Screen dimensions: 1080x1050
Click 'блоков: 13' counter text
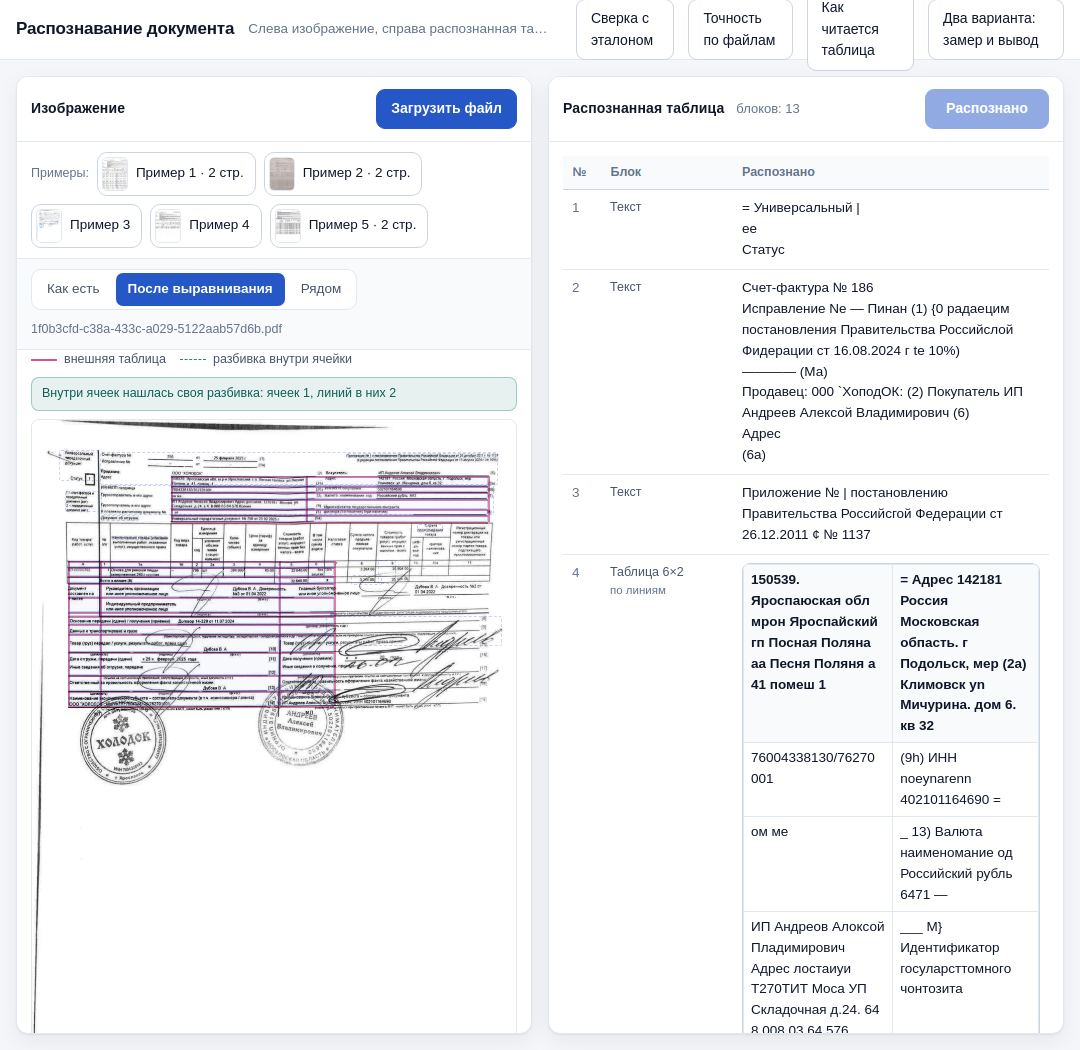pos(768,109)
